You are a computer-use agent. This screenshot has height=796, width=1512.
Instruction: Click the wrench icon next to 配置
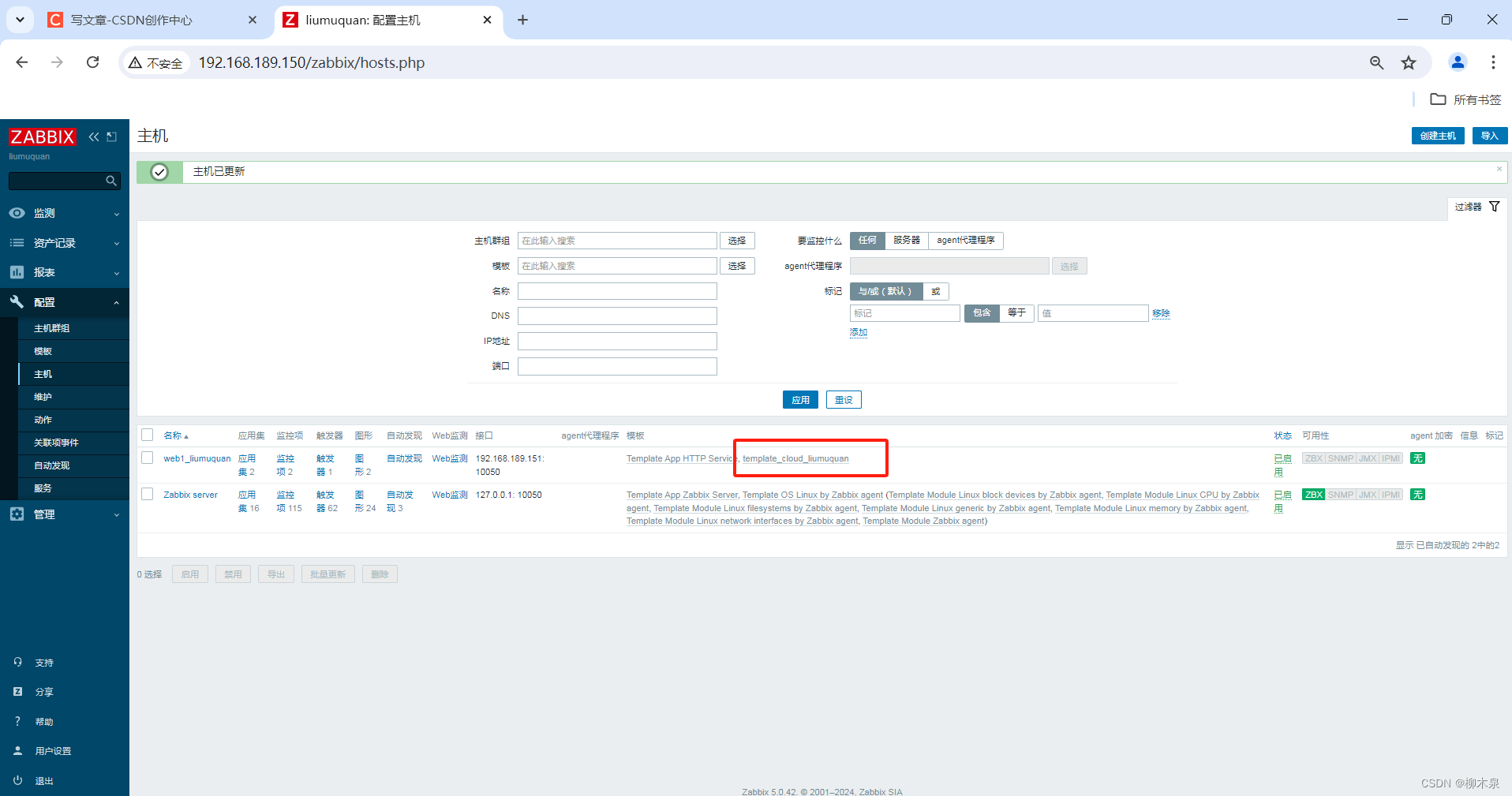17,302
